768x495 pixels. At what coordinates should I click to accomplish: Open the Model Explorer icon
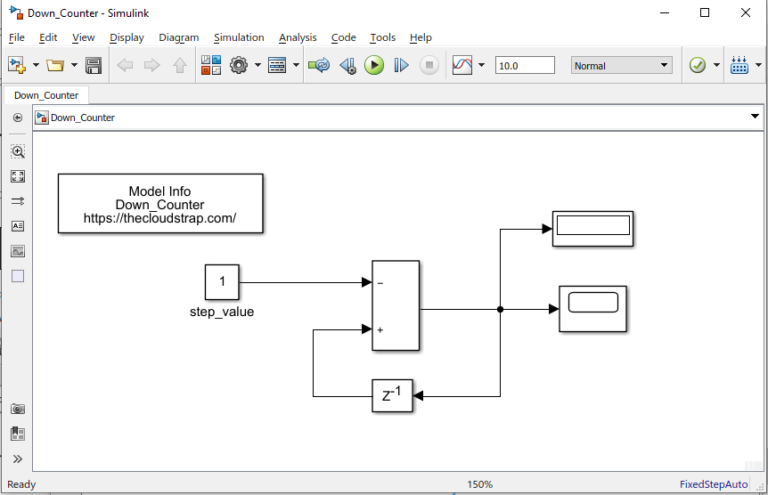tap(277, 65)
